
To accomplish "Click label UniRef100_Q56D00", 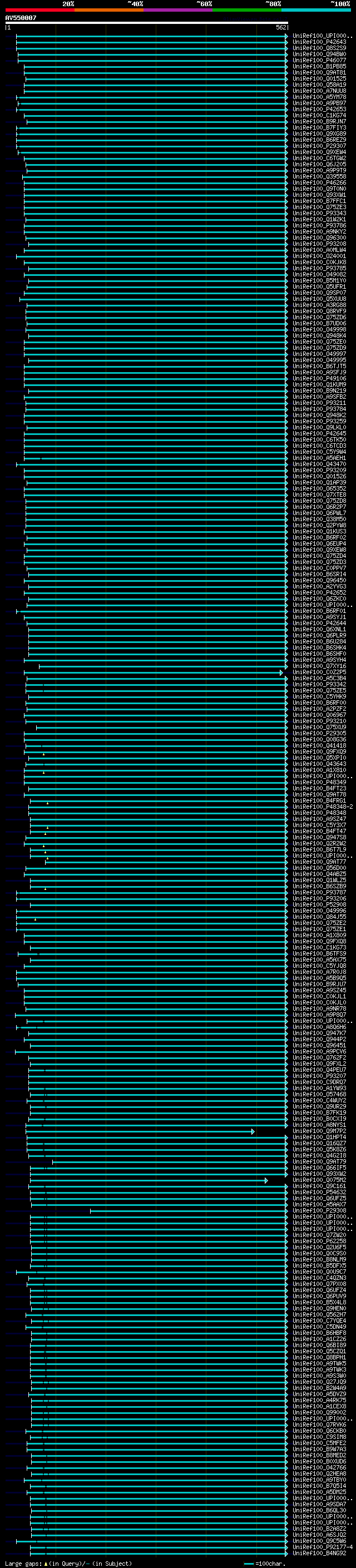I will (319, 868).
